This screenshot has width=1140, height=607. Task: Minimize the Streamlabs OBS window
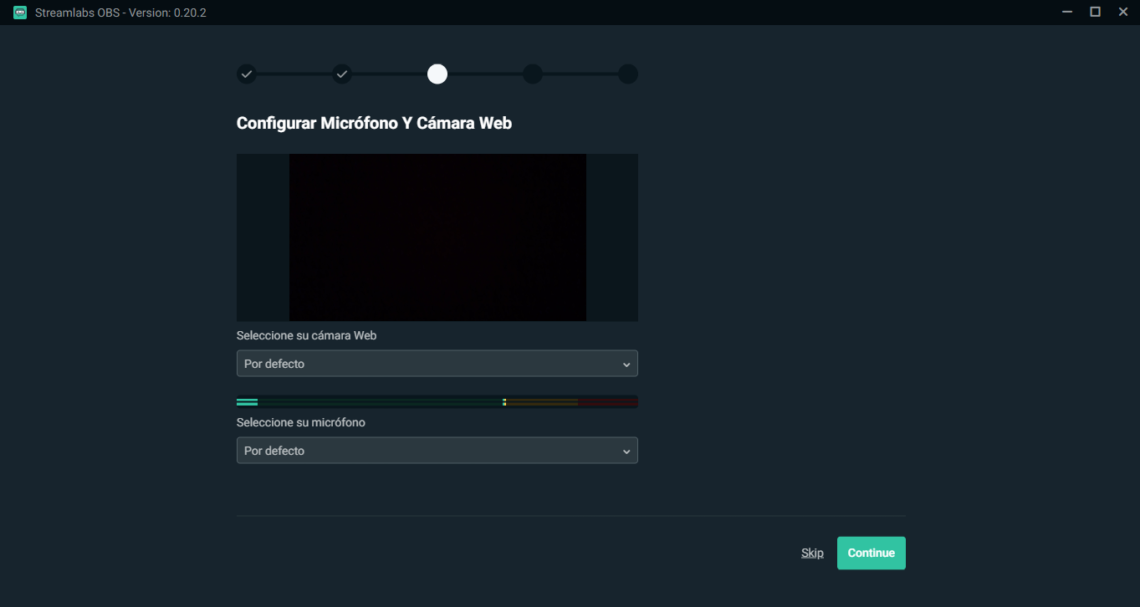(x=1066, y=11)
